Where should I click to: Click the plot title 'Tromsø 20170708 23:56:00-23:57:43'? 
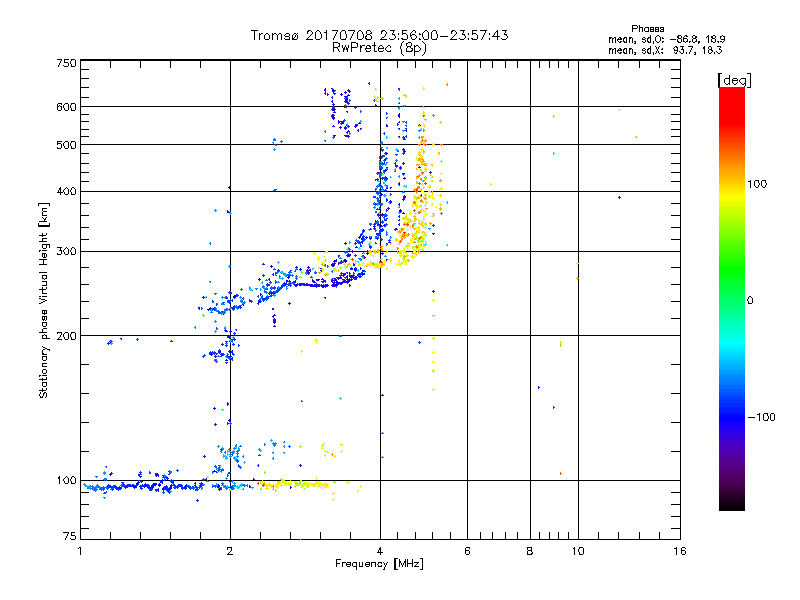click(x=379, y=35)
